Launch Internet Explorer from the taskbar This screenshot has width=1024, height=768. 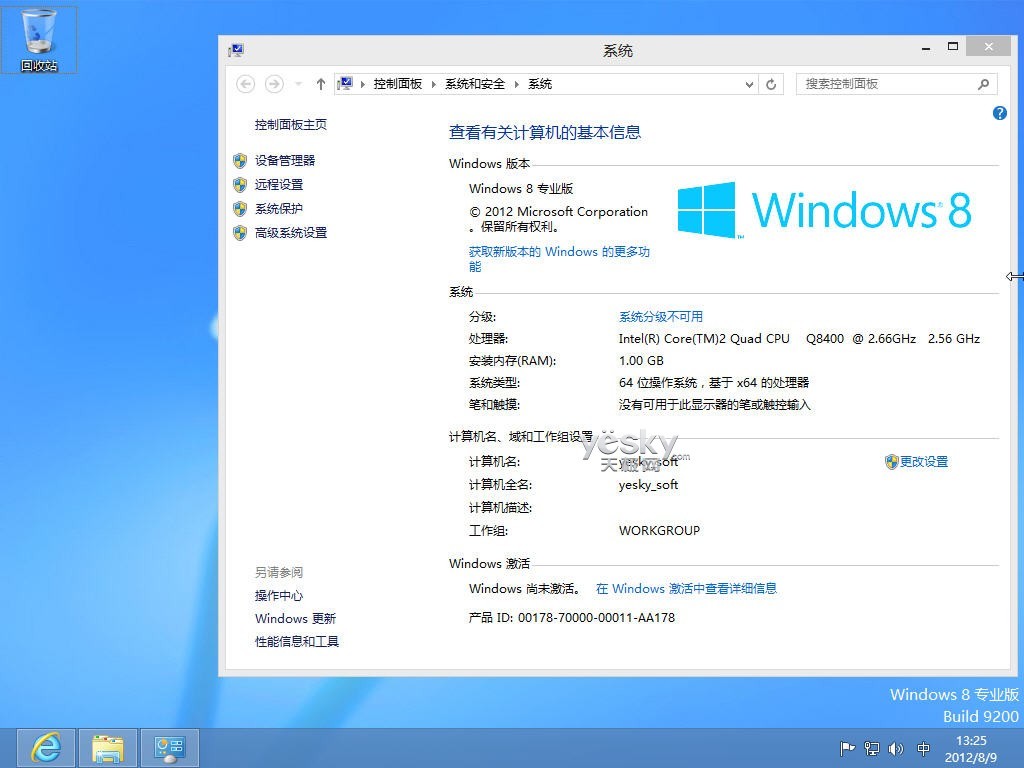(x=46, y=748)
